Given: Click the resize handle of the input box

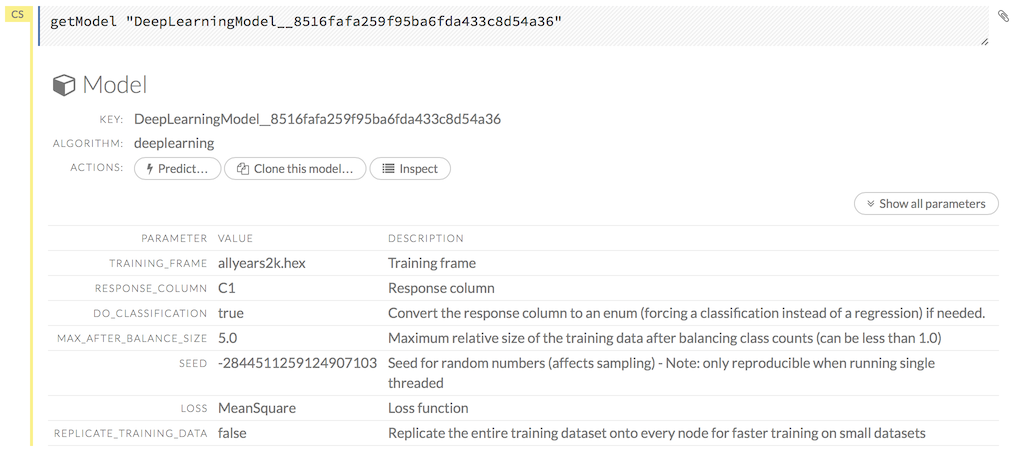Looking at the screenshot, I should click(984, 41).
